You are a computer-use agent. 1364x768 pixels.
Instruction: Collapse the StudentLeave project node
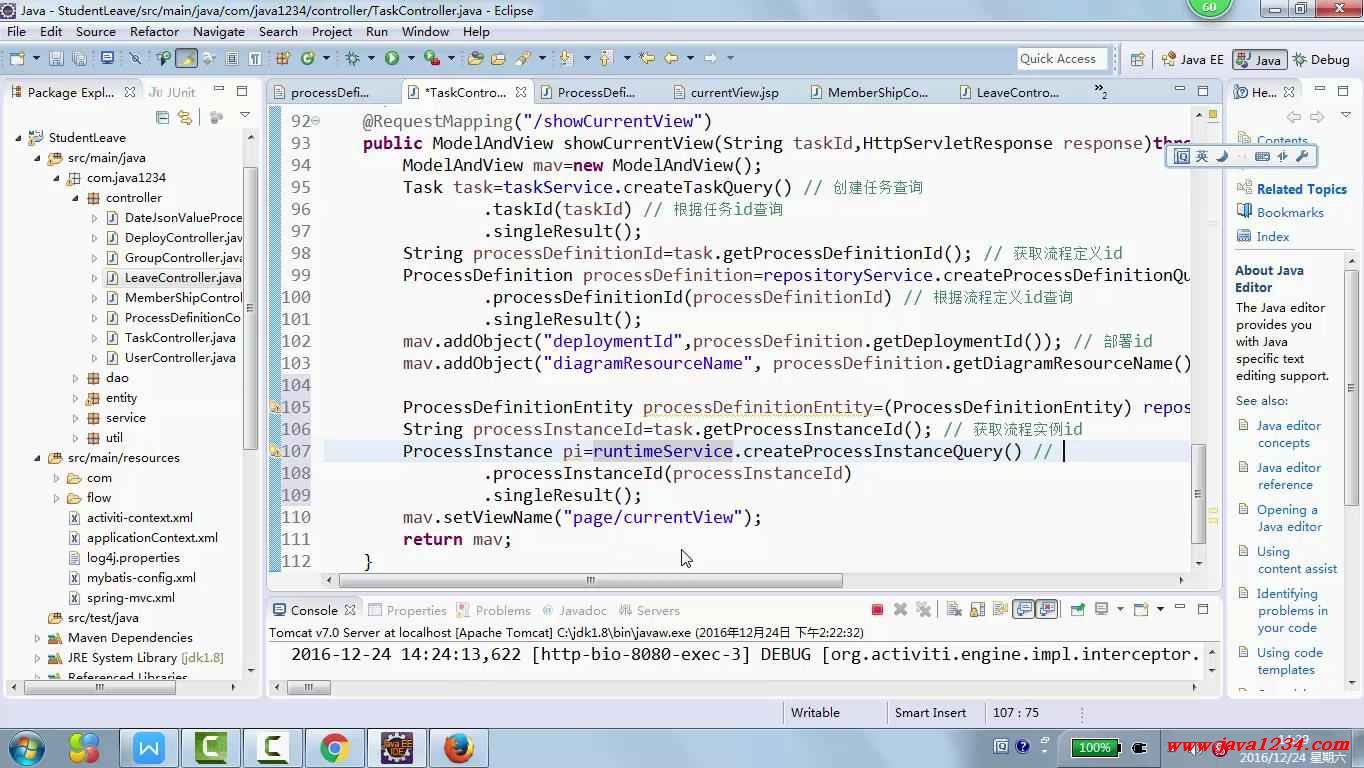click(19, 137)
